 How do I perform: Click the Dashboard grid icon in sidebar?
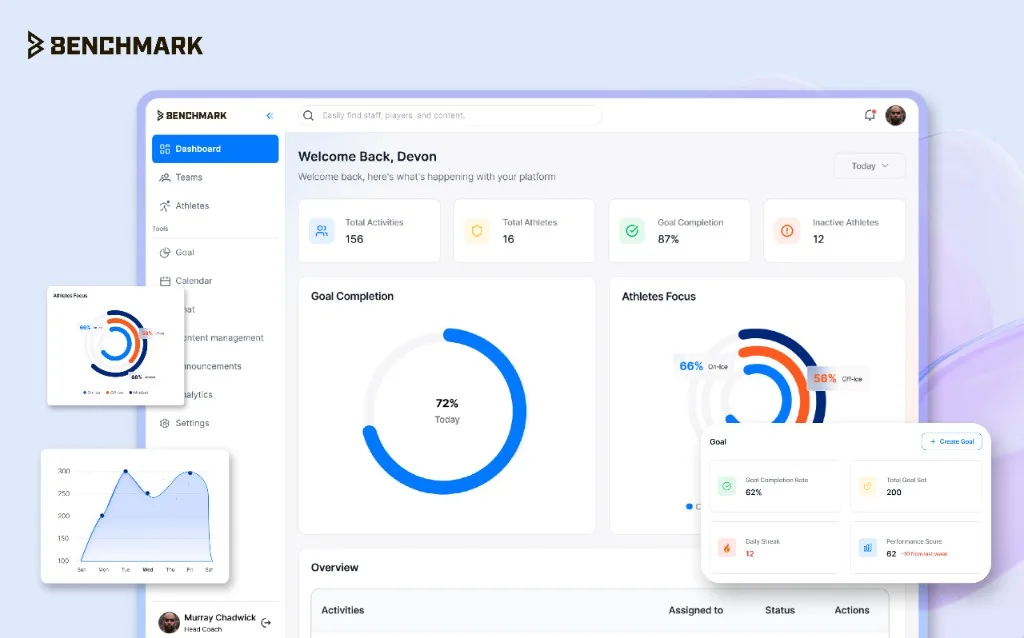[x=165, y=149]
